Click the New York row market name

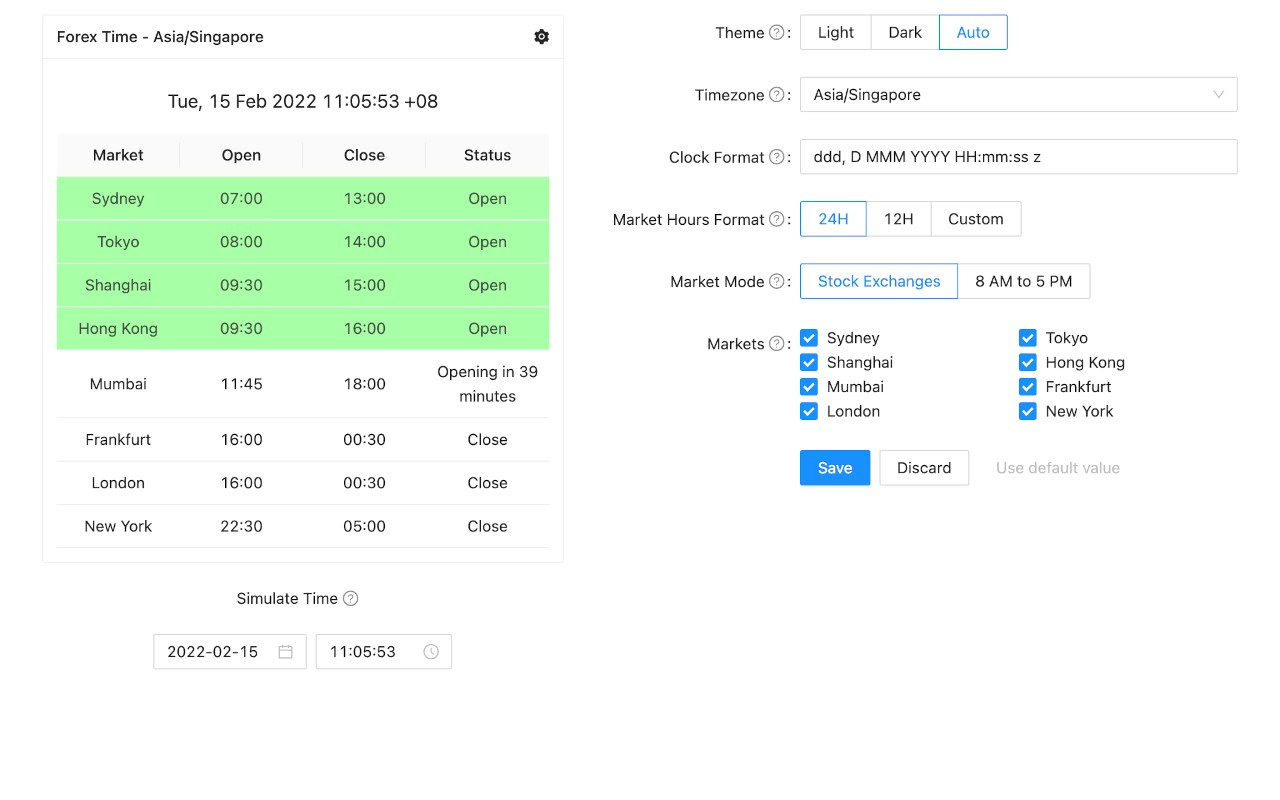click(x=118, y=526)
